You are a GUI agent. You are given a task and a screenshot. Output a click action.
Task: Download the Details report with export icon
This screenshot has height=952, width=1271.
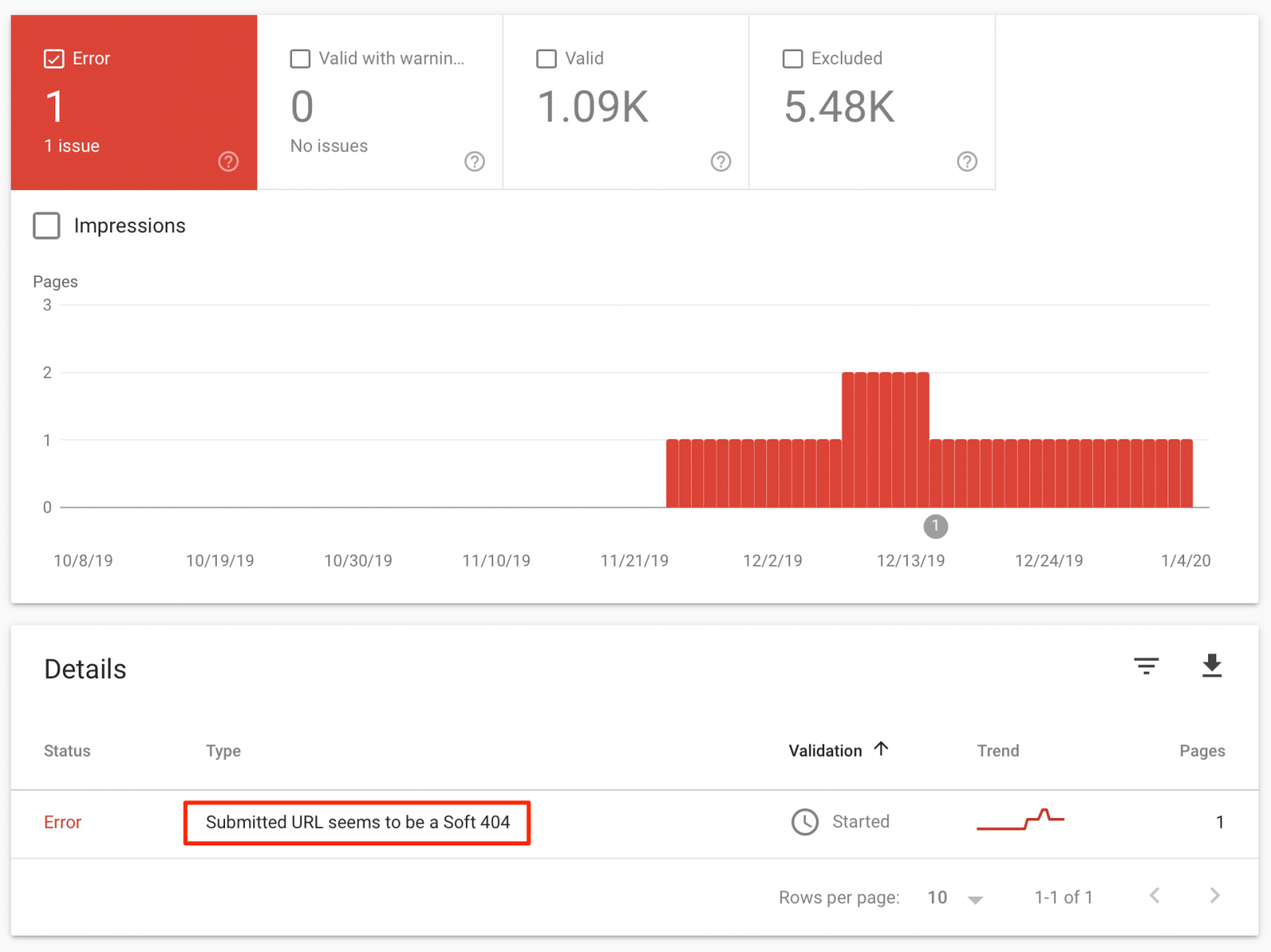point(1211,666)
